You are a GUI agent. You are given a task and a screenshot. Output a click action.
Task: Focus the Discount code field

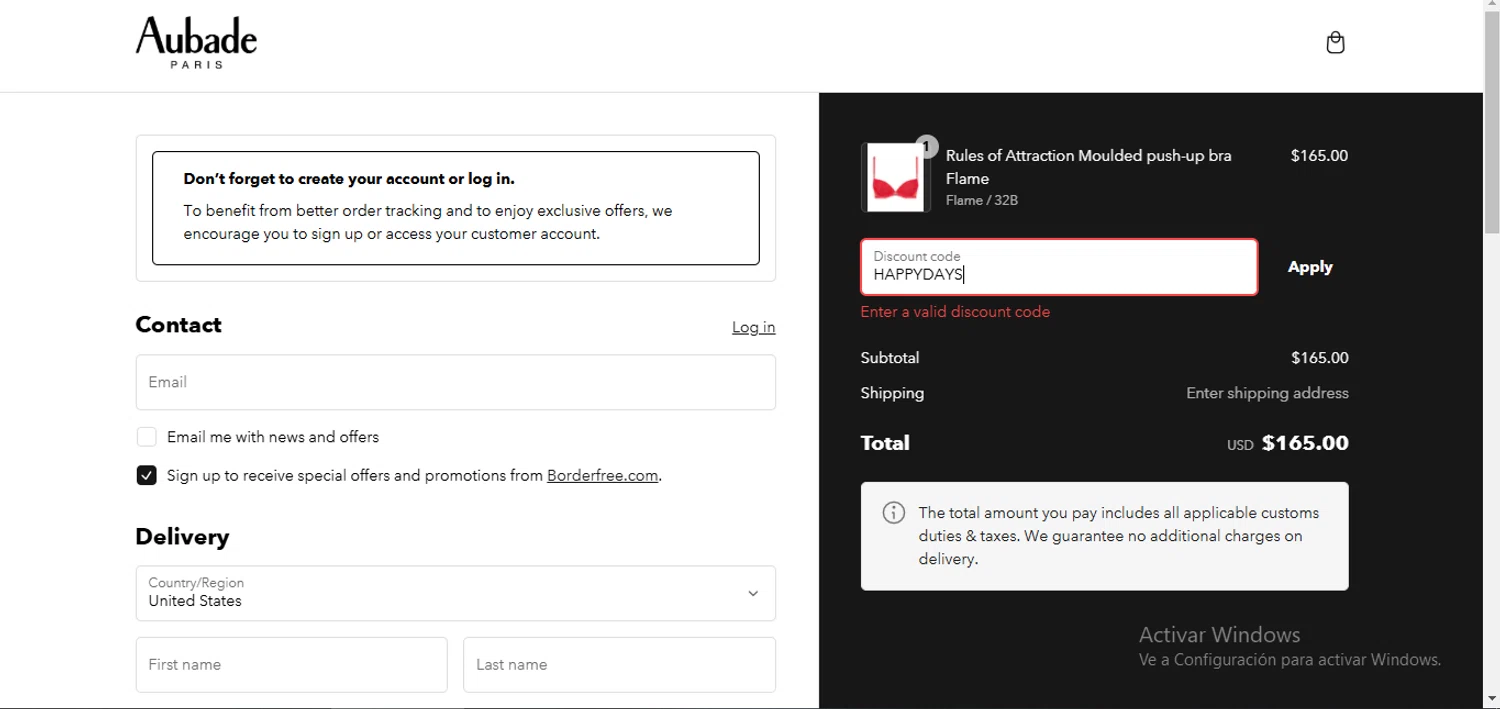point(1059,267)
